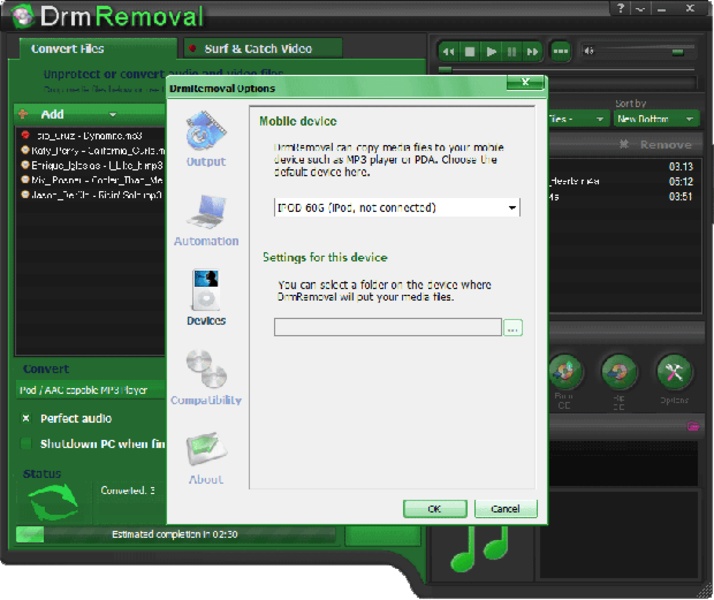Click the device folder path field
This screenshot has height=600, width=714.
point(387,327)
